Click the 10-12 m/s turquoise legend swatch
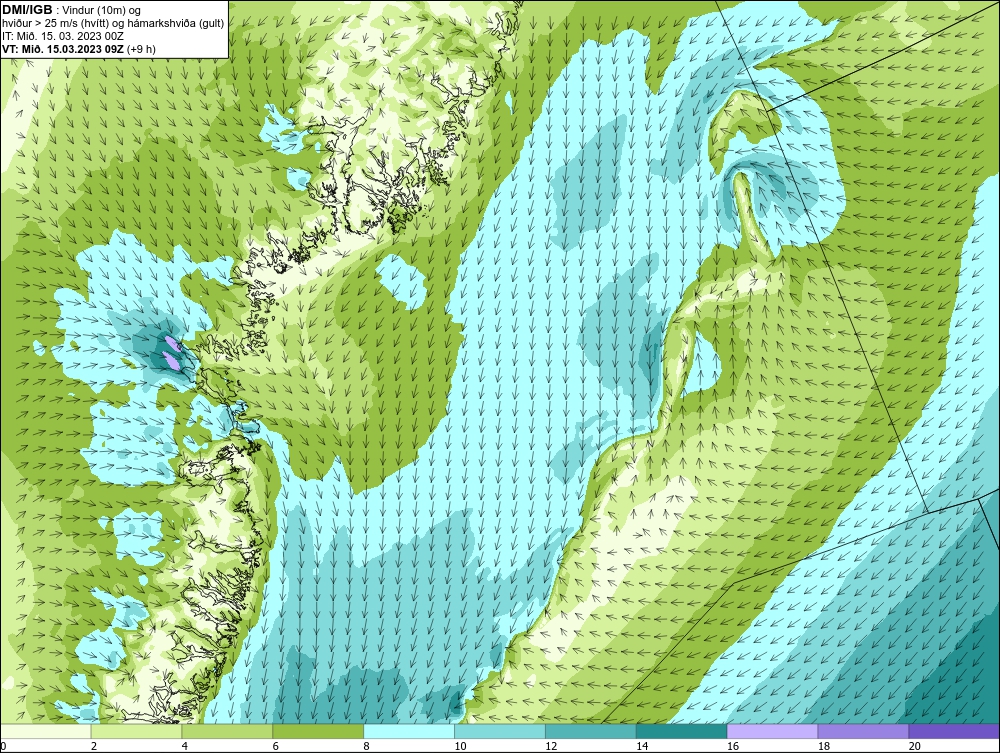The width and height of the screenshot is (1000, 753). tap(500, 731)
